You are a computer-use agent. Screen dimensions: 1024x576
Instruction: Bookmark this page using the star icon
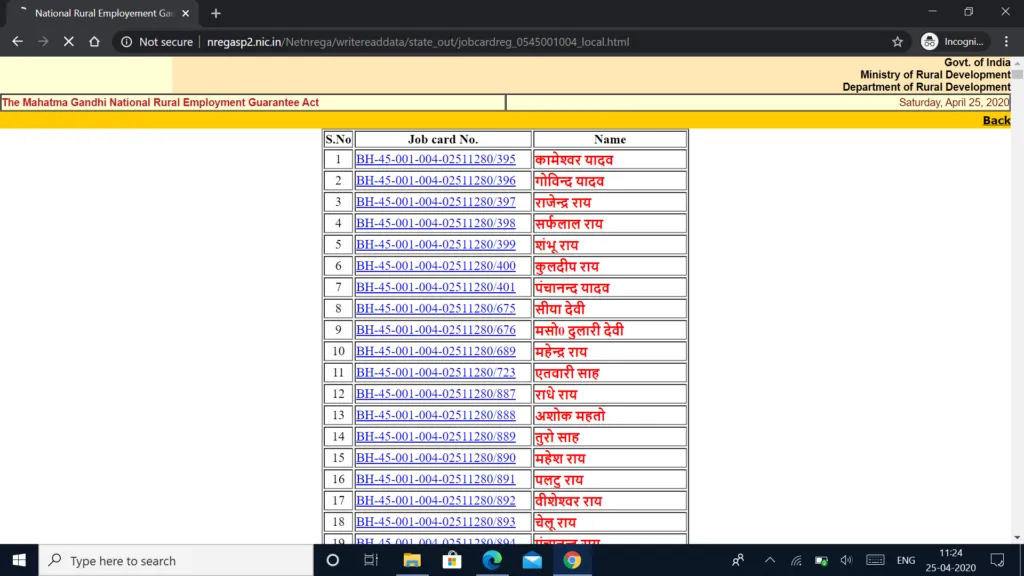pos(899,42)
